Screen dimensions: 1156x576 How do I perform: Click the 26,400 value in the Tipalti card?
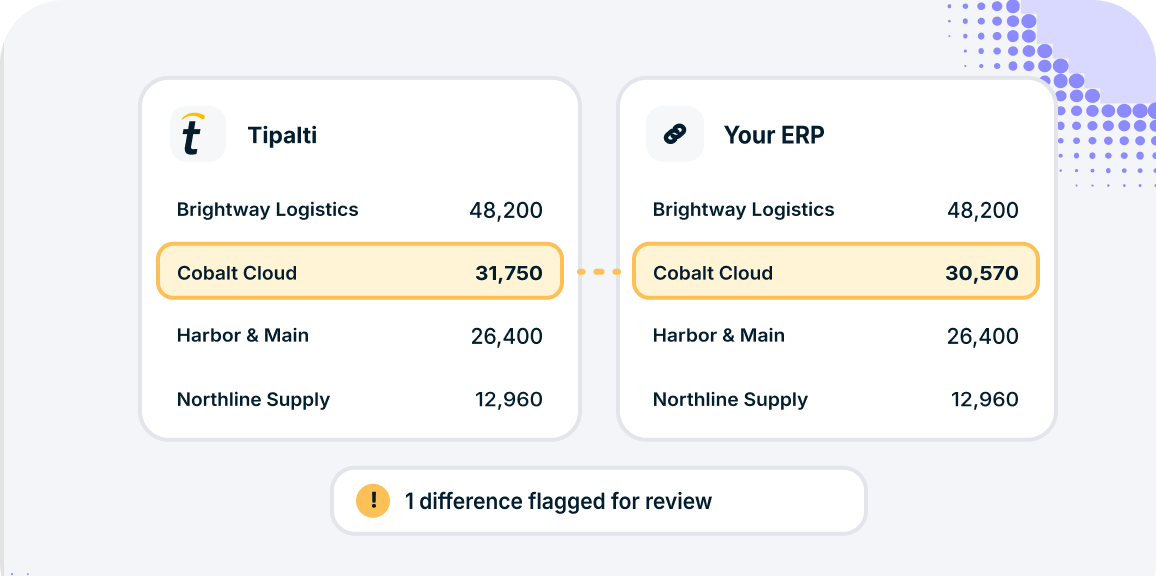(506, 337)
